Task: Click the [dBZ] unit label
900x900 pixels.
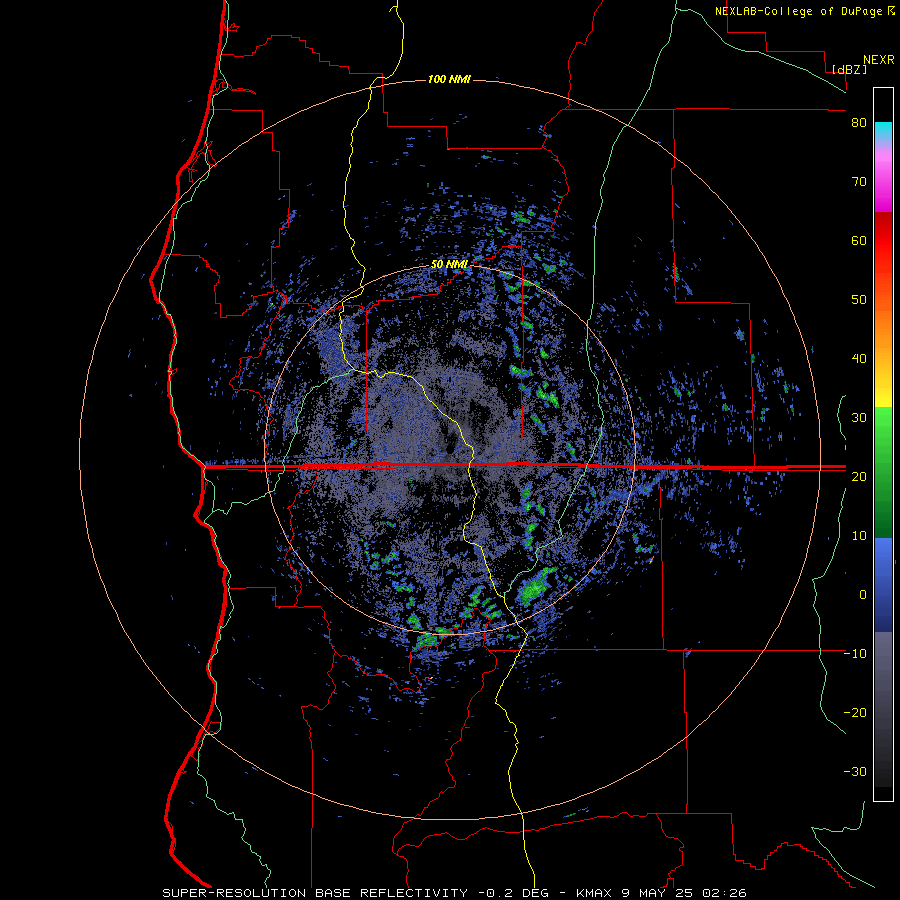Action: coord(849,69)
